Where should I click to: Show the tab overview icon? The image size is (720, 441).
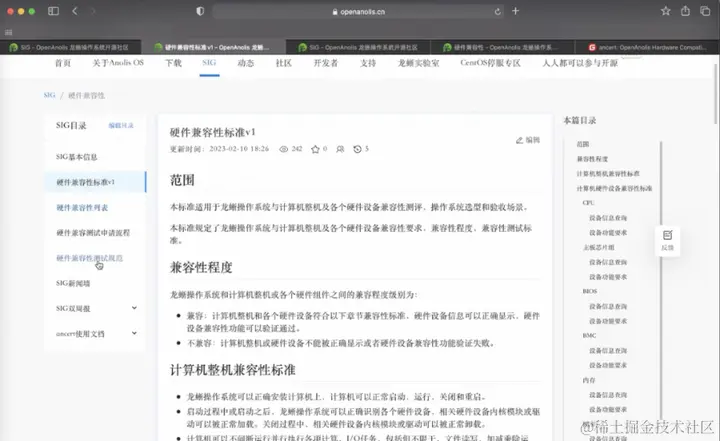pyautogui.click(x=705, y=11)
